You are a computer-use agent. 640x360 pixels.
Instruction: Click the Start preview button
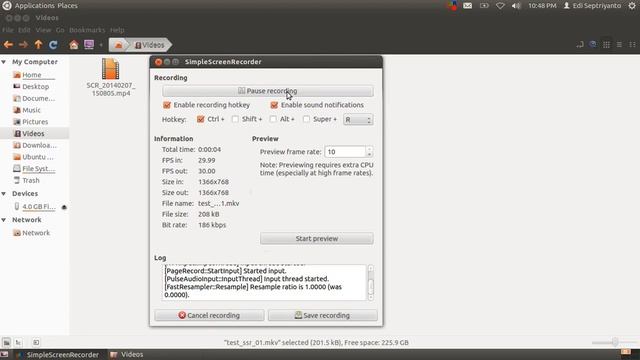tap(317, 238)
